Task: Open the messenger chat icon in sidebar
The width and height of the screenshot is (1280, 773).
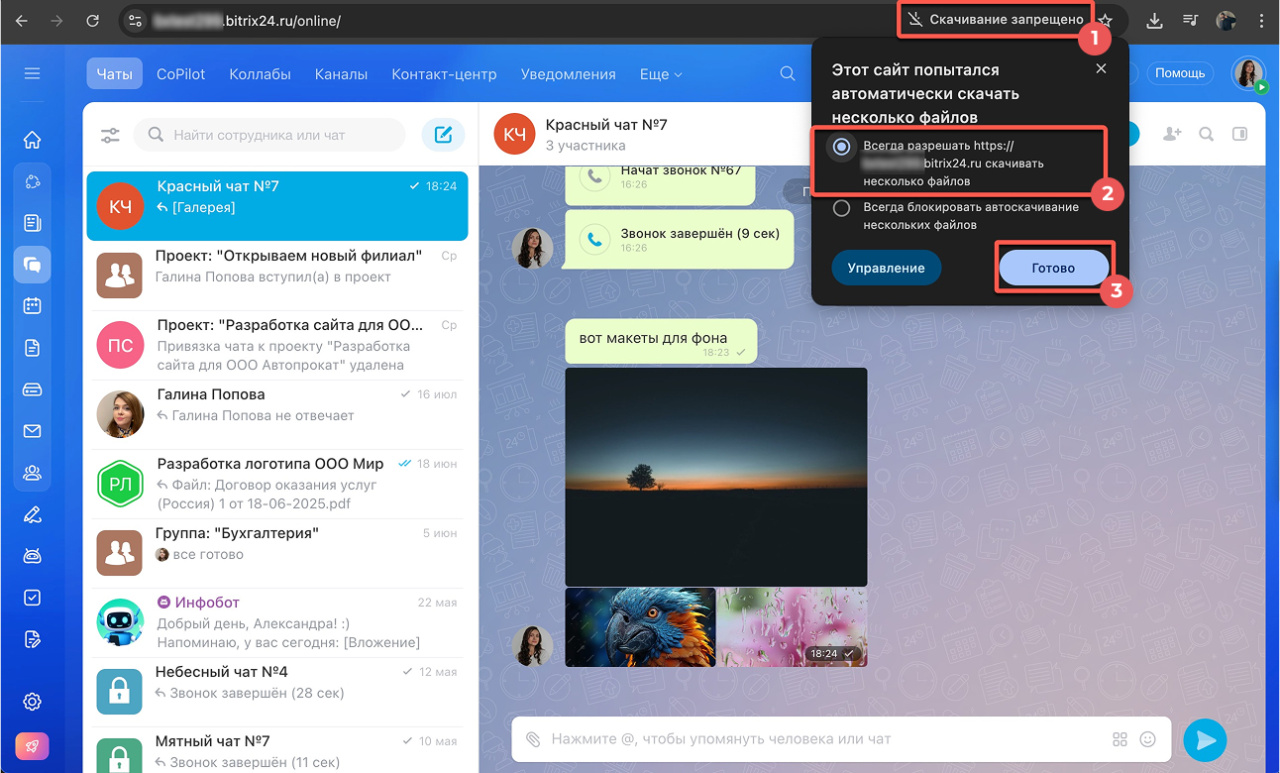Action: click(x=32, y=264)
